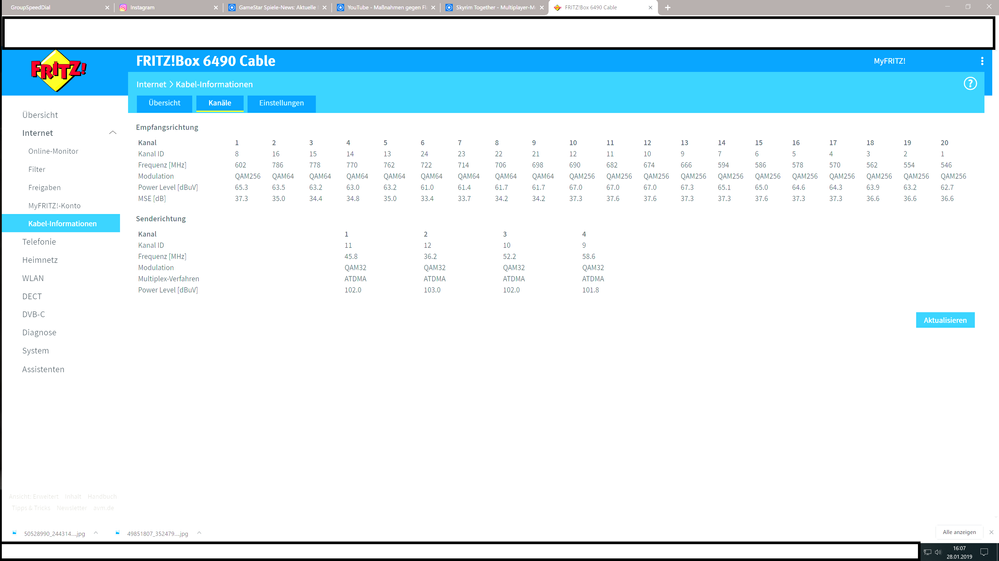The image size is (999, 561).
Task: Open Diagnose in the sidebar
Action: click(x=39, y=332)
